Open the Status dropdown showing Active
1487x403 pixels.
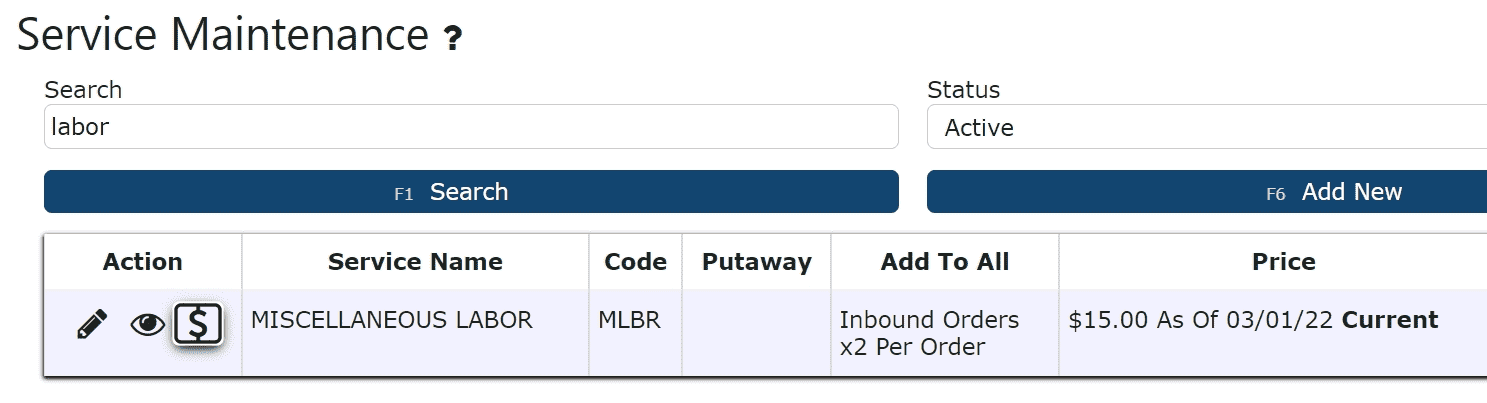[1207, 127]
